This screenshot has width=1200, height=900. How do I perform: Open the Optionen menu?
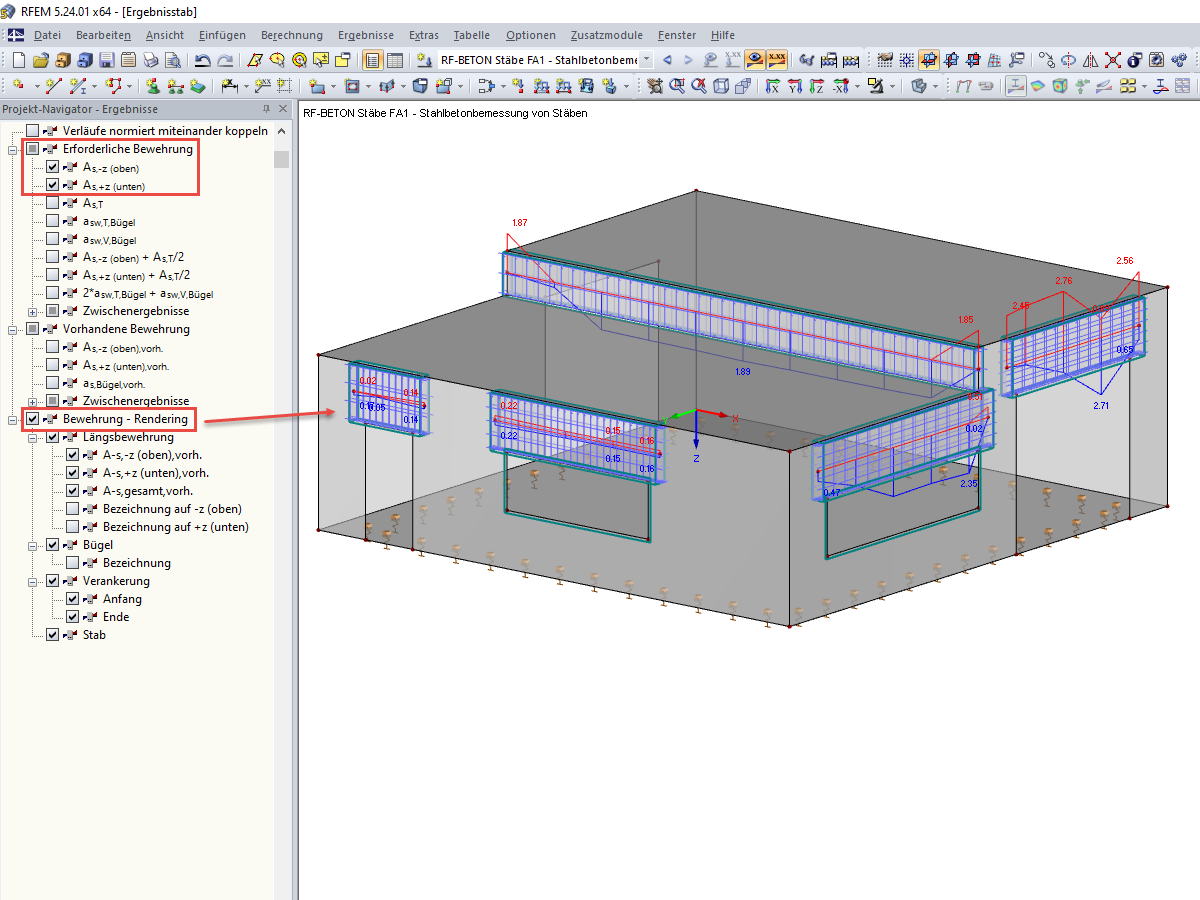[x=530, y=35]
